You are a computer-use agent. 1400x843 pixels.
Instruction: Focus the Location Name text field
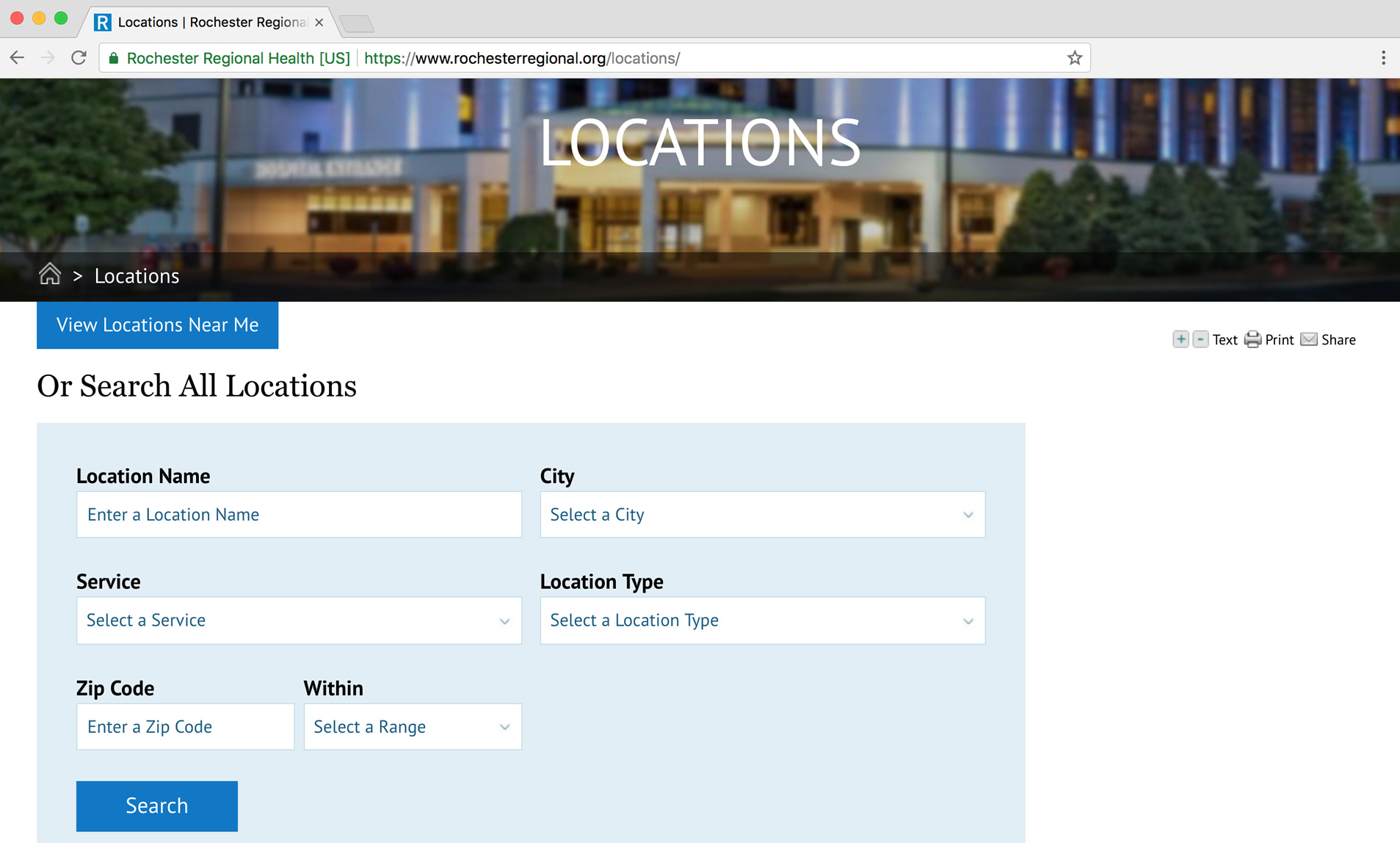(x=299, y=515)
